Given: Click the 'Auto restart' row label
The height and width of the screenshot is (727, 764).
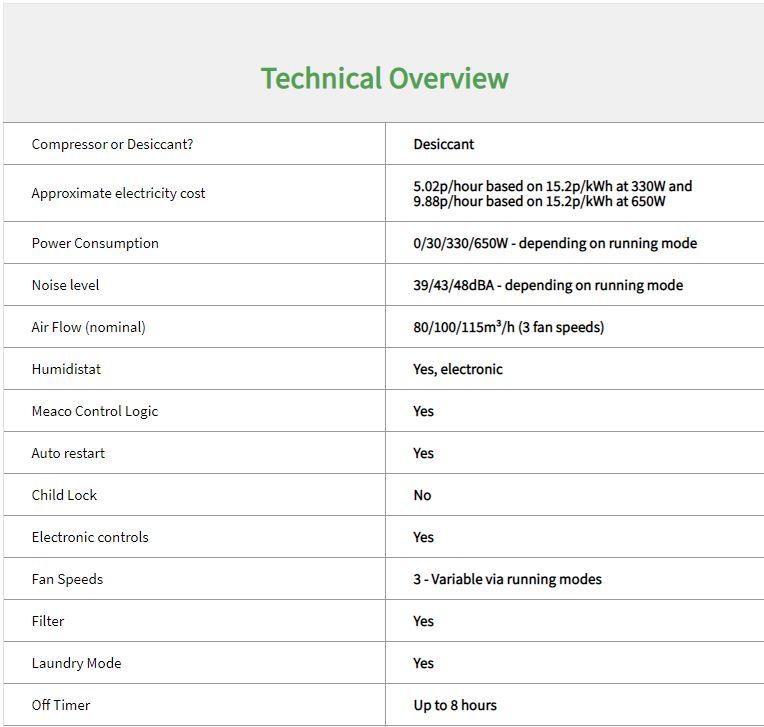Looking at the screenshot, I should pos(68,453).
